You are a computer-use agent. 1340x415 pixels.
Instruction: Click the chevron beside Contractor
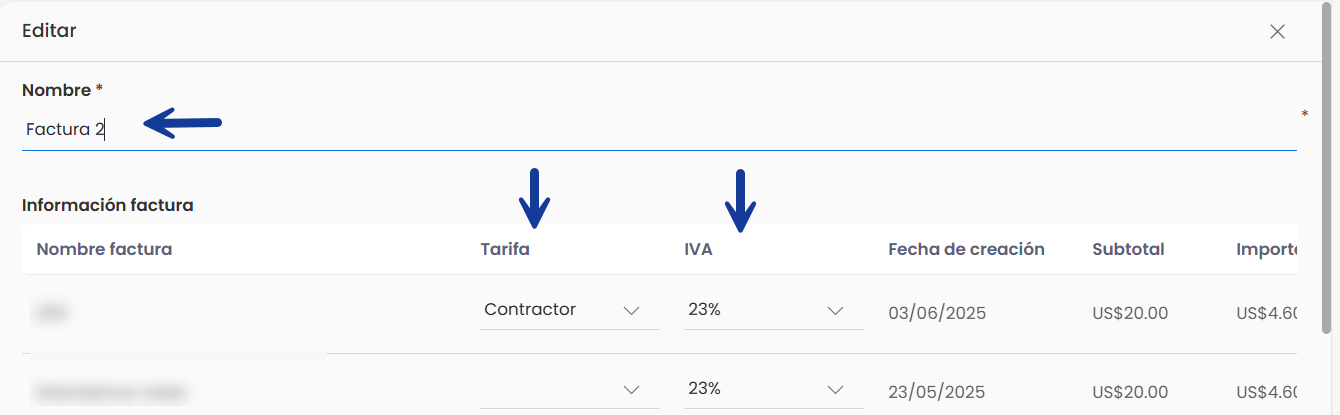click(632, 311)
